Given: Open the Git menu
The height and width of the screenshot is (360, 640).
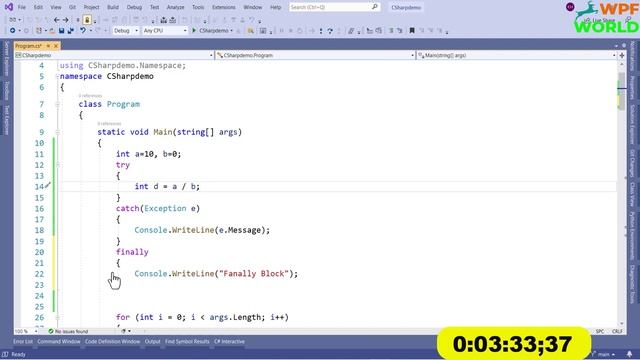Looking at the screenshot, I should pyautogui.click(x=72, y=7).
